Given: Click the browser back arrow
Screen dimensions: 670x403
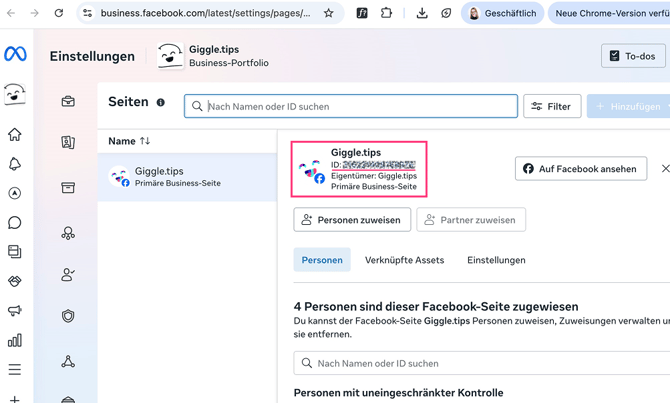Looking at the screenshot, I should click(x=11, y=13).
